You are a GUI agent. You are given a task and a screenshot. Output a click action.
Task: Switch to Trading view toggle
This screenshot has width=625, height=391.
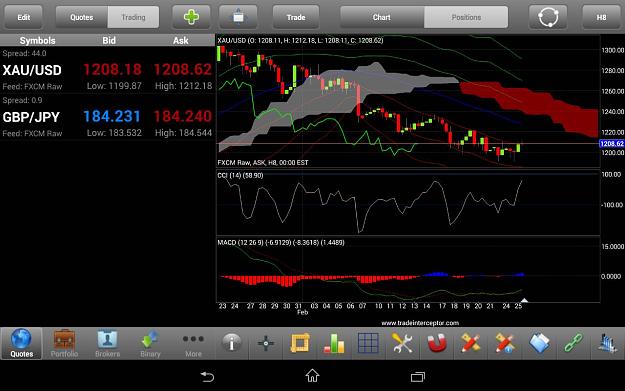[133, 17]
